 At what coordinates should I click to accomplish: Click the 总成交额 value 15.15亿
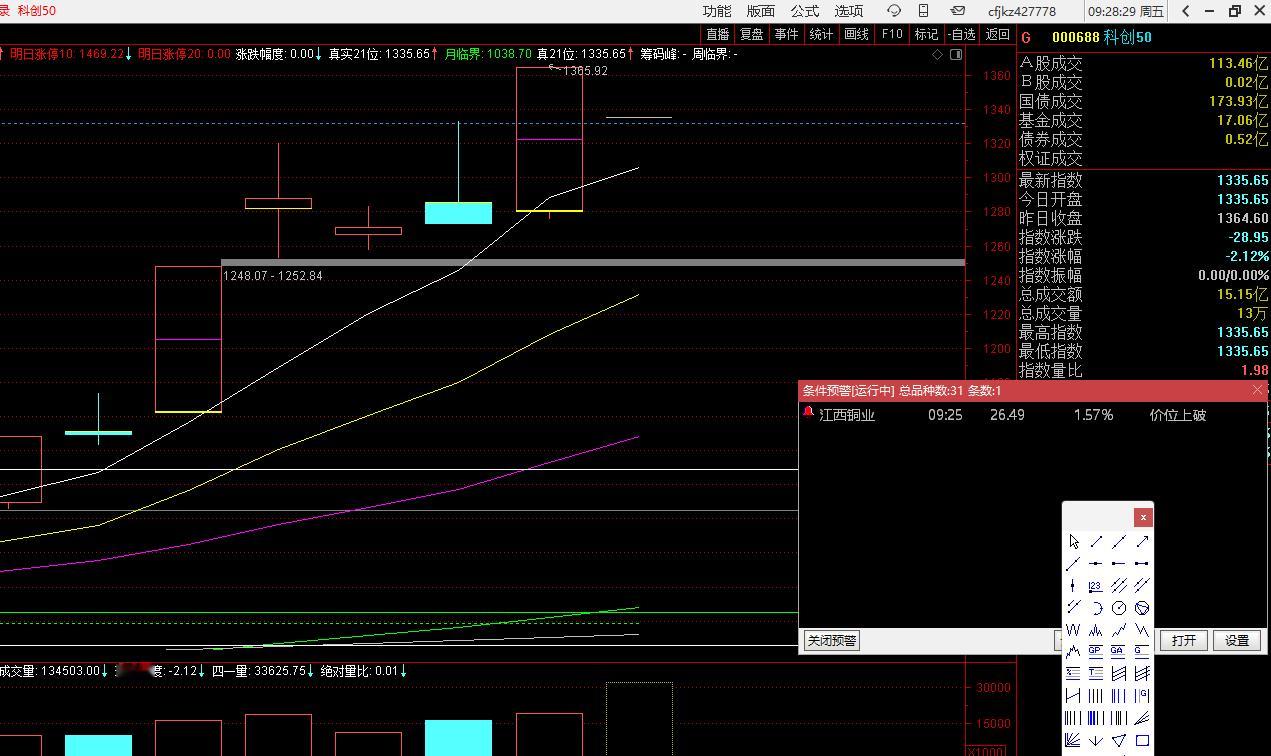[x=1243, y=295]
